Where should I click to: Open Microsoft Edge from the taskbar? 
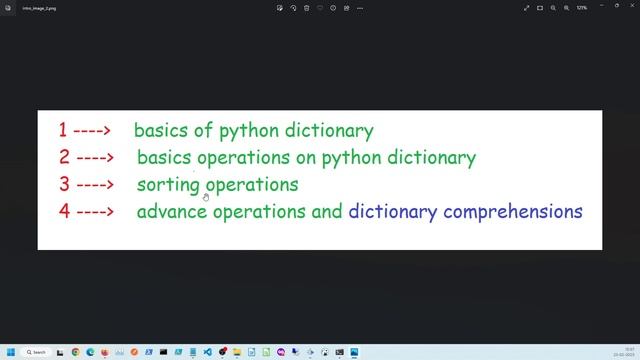pos(90,352)
